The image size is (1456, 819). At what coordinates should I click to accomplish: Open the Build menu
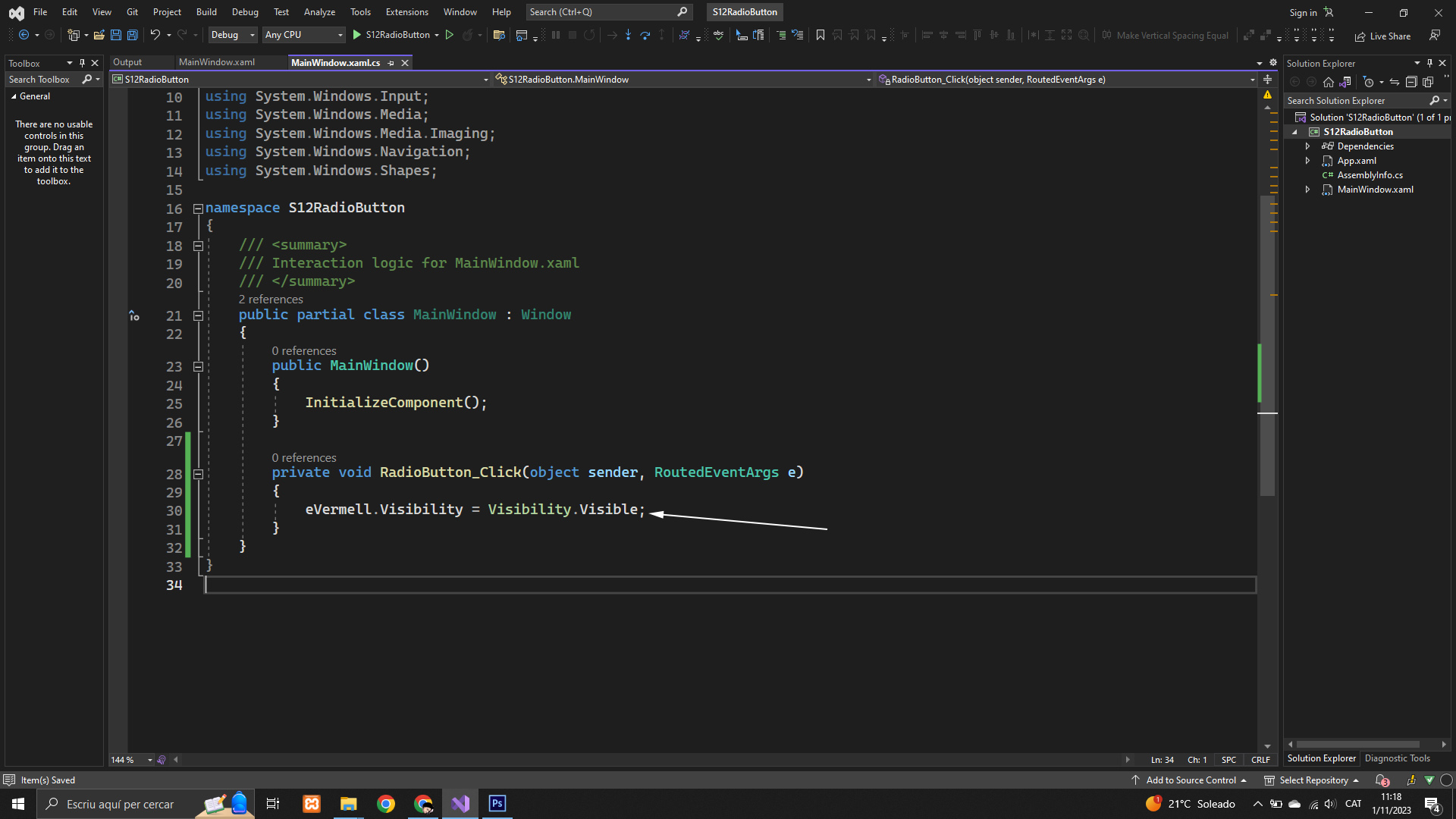206,12
